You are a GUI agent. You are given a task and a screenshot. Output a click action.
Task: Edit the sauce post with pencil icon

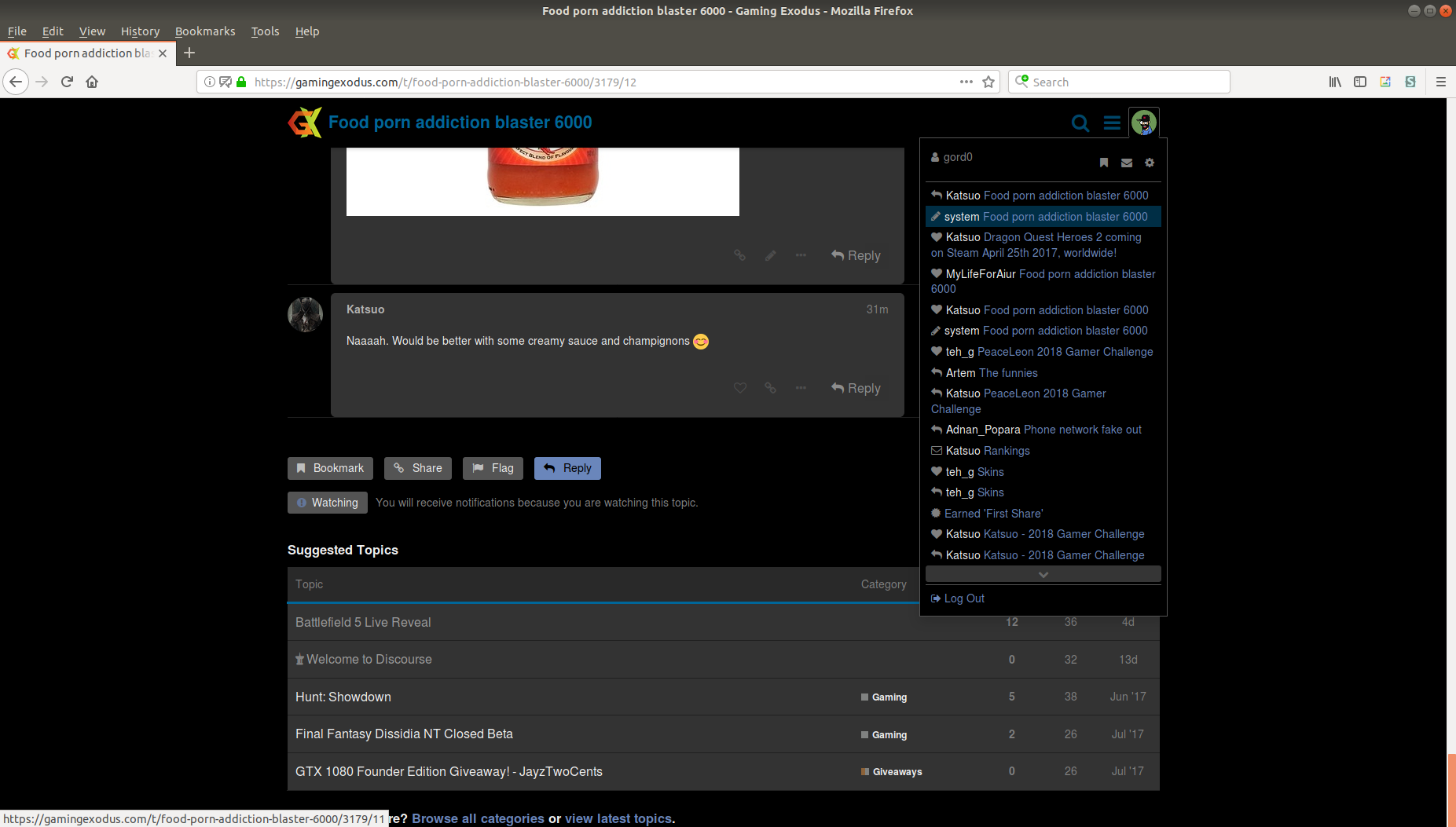tap(771, 255)
